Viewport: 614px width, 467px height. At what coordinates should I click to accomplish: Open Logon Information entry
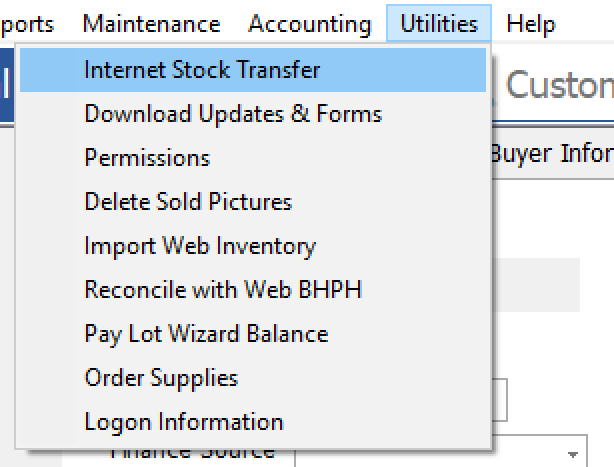point(184,422)
